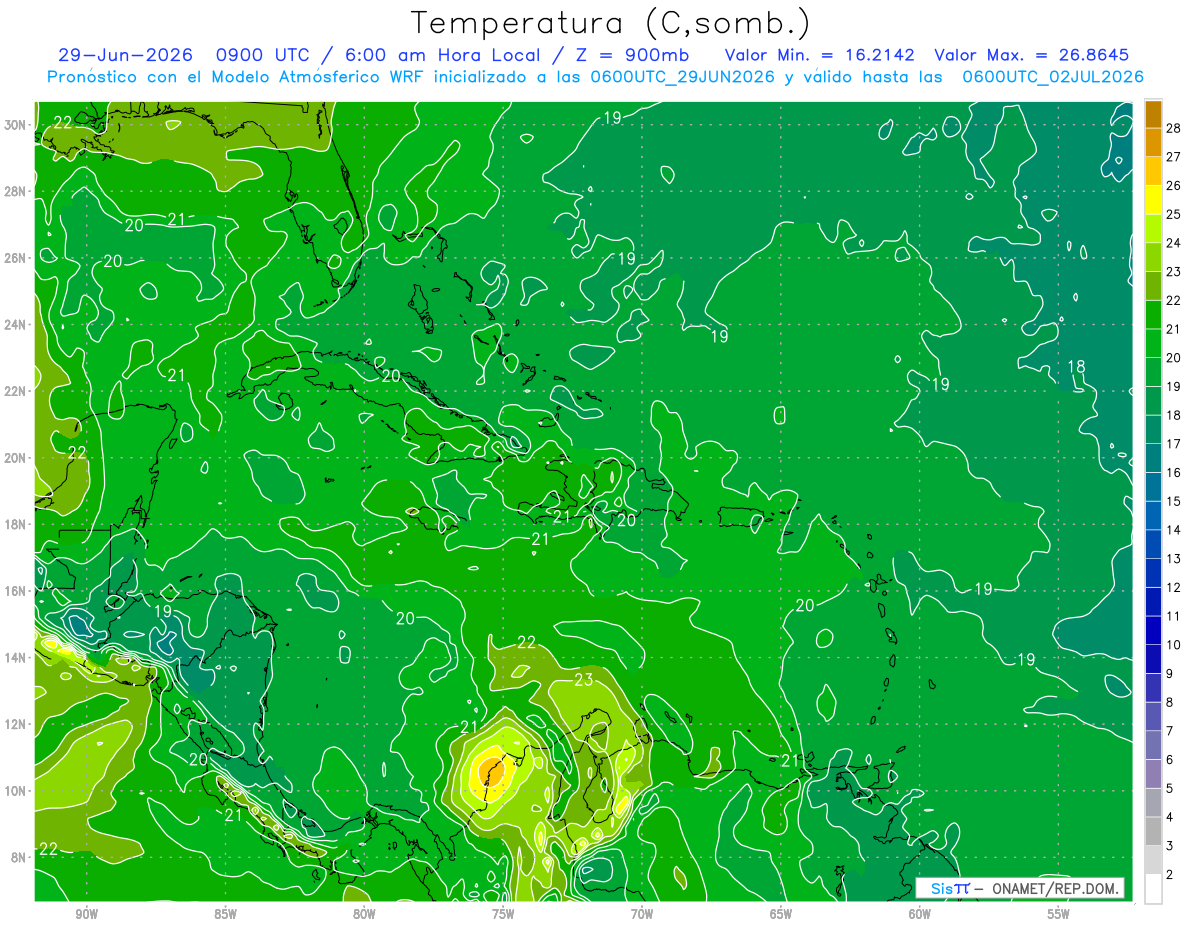Click the "12N" latitude label

click(15, 724)
